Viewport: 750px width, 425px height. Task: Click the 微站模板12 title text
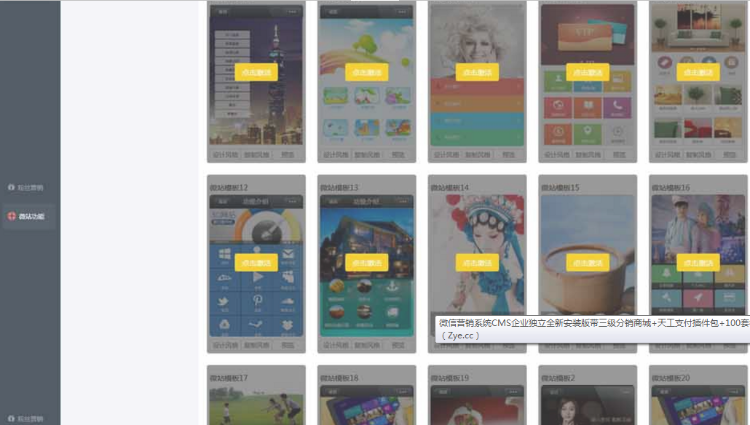229,187
